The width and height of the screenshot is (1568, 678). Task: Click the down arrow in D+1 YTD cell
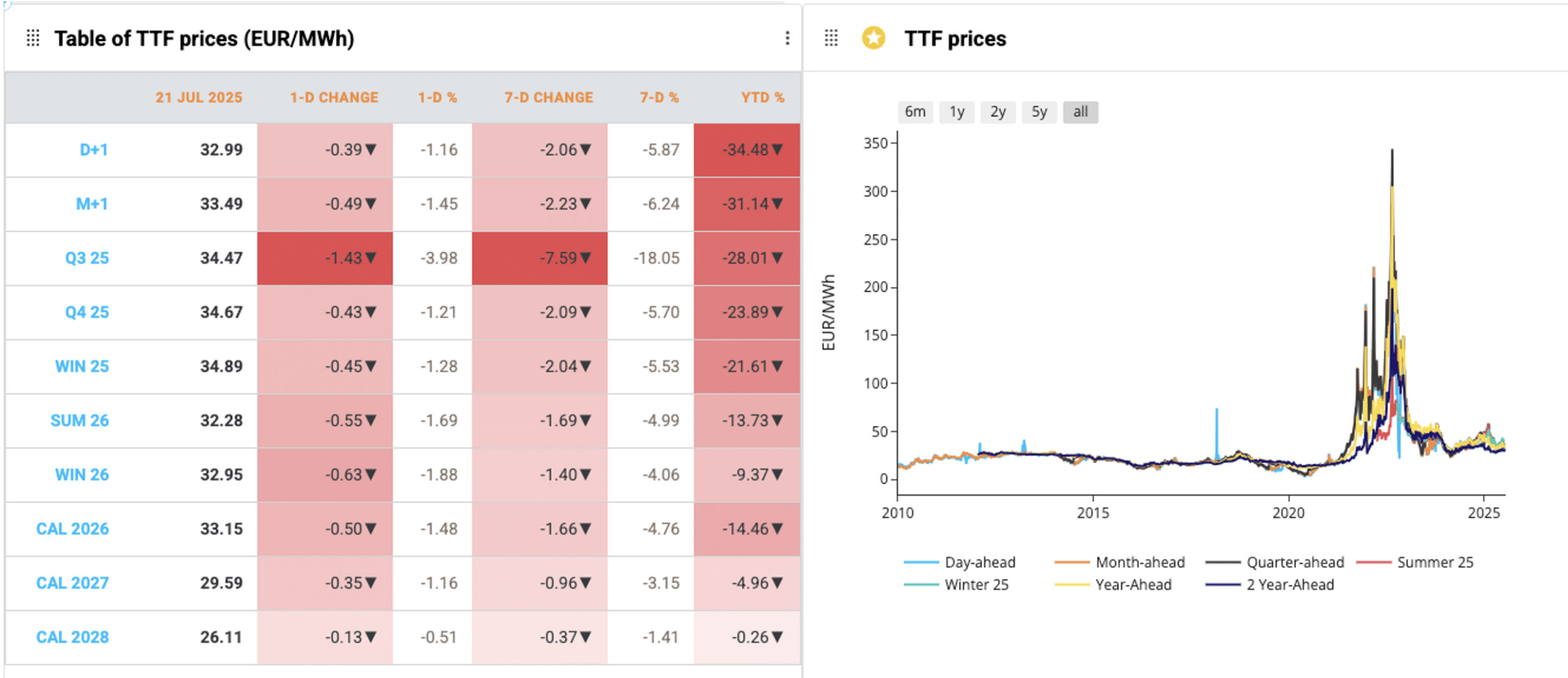click(777, 149)
